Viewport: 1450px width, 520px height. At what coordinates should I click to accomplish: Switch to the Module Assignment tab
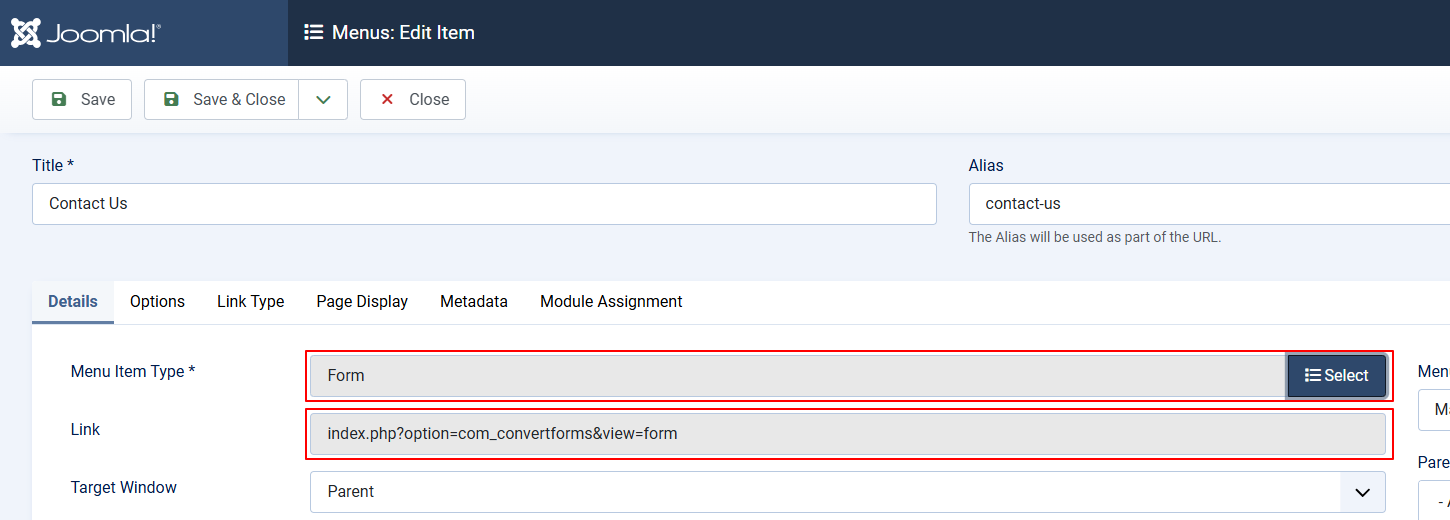pyautogui.click(x=611, y=302)
